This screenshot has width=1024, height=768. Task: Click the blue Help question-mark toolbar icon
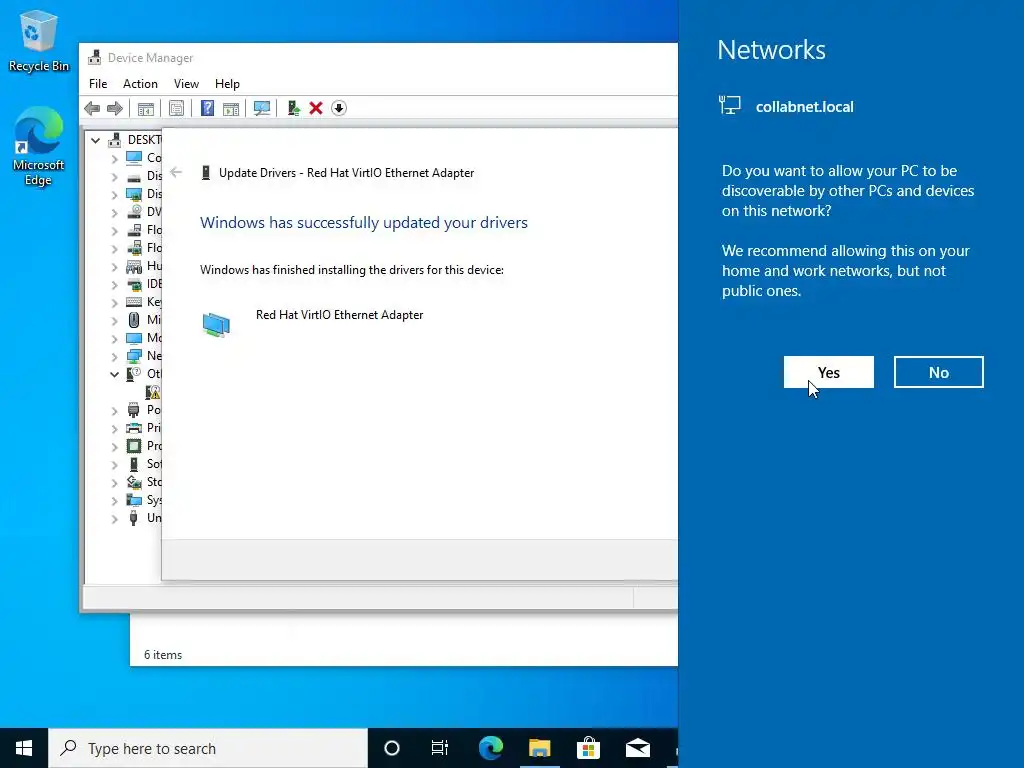207,108
